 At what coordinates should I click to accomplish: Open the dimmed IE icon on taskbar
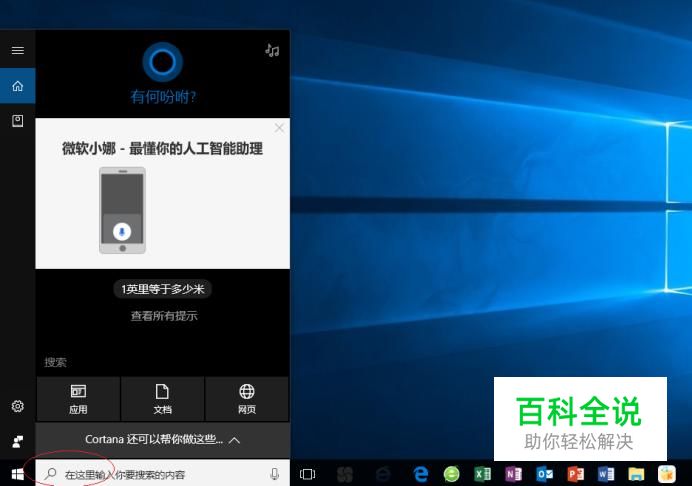pos(383,475)
